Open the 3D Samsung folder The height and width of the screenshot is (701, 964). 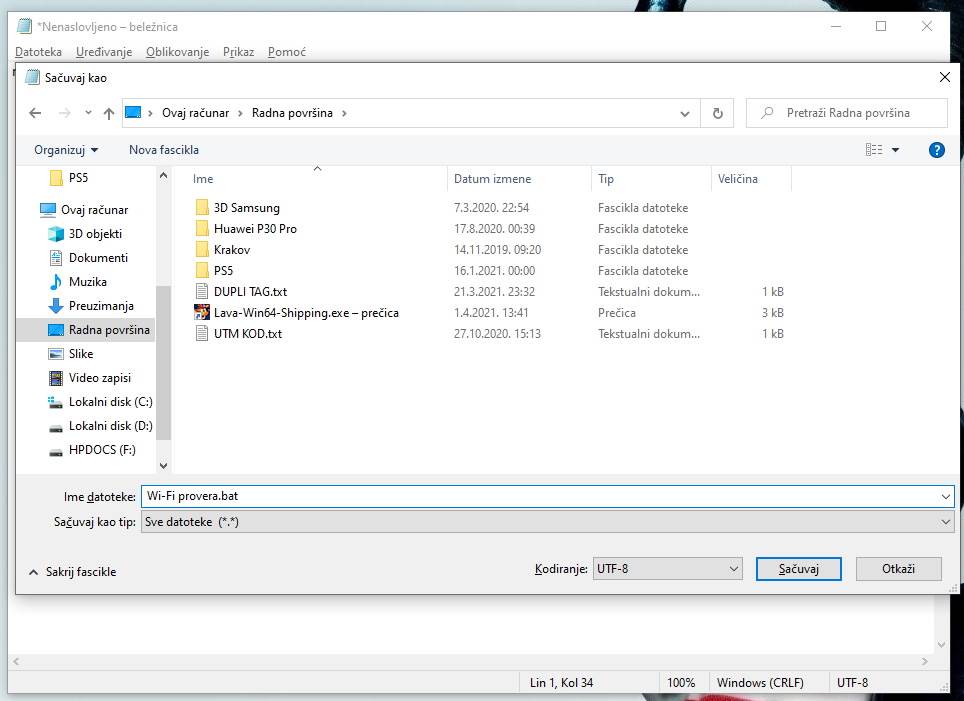(246, 208)
